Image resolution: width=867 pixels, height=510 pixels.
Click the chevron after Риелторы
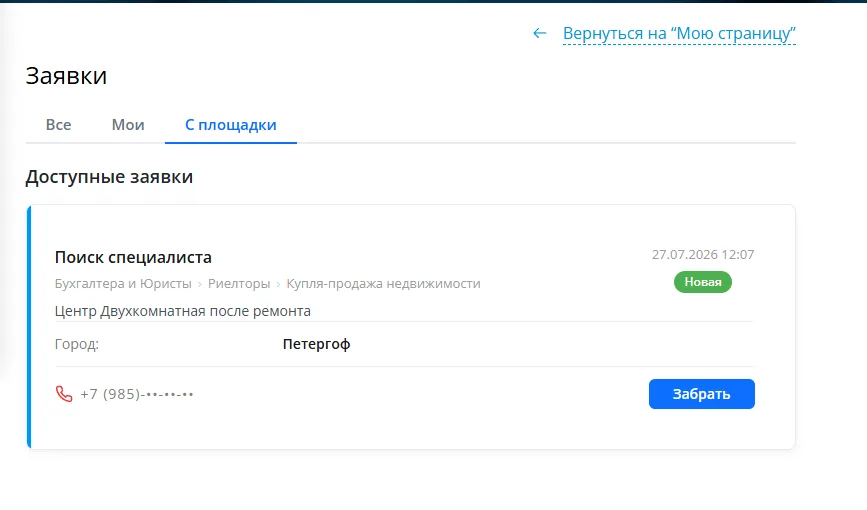pos(278,284)
